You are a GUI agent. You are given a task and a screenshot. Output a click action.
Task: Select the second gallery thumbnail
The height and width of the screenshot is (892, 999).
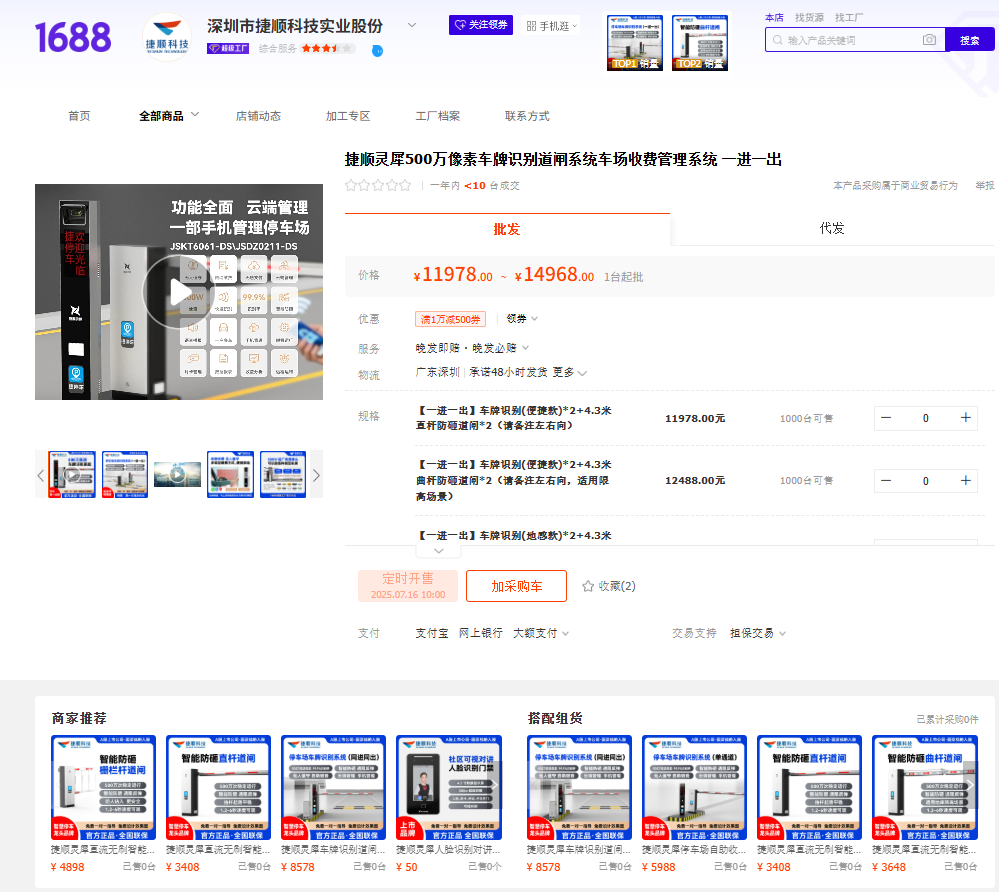point(125,475)
